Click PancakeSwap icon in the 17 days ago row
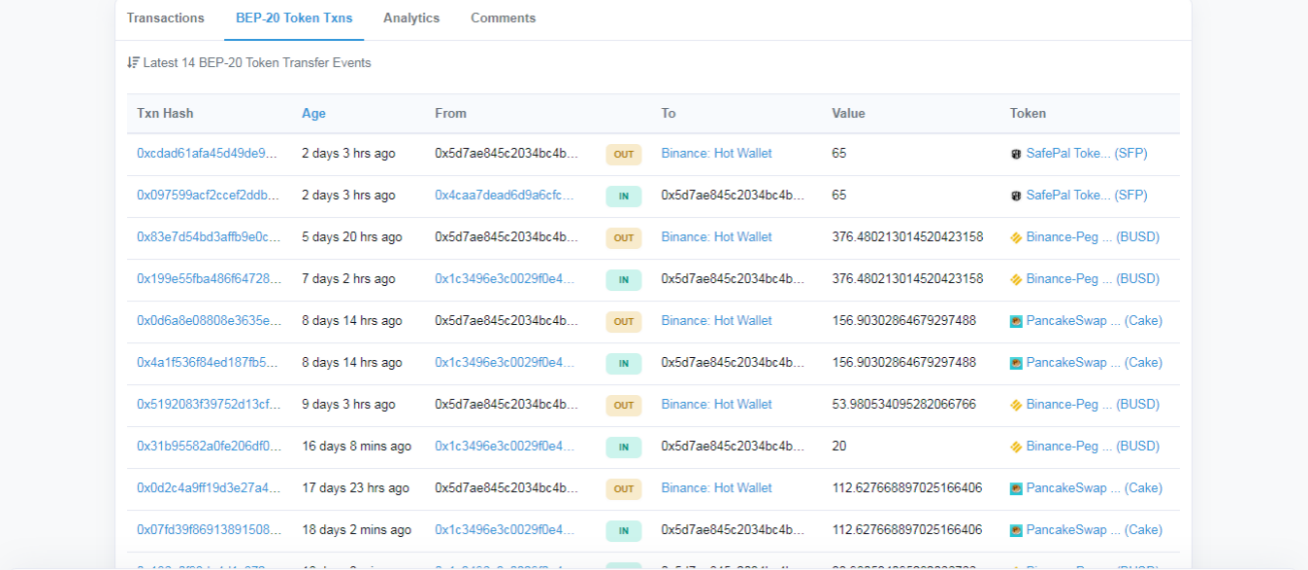This screenshot has width=1308, height=570. (1016, 489)
